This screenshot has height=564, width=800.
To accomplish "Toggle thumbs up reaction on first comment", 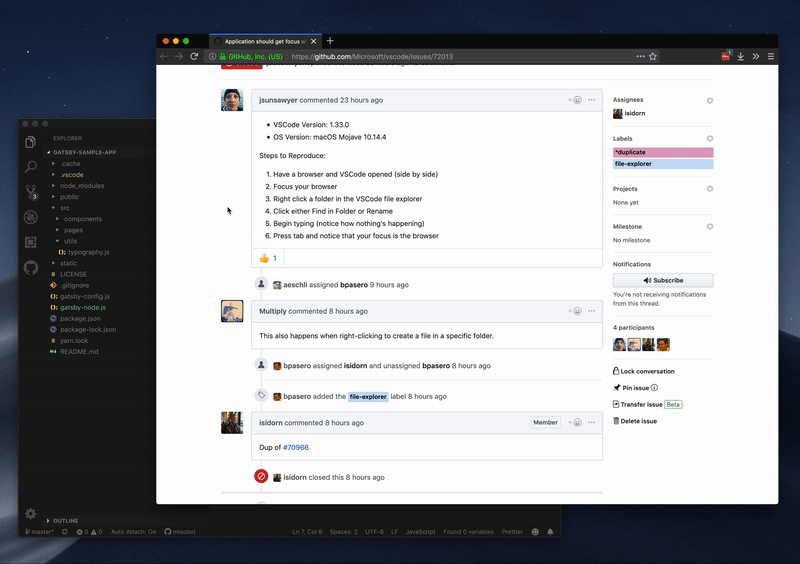I will pyautogui.click(x=268, y=258).
